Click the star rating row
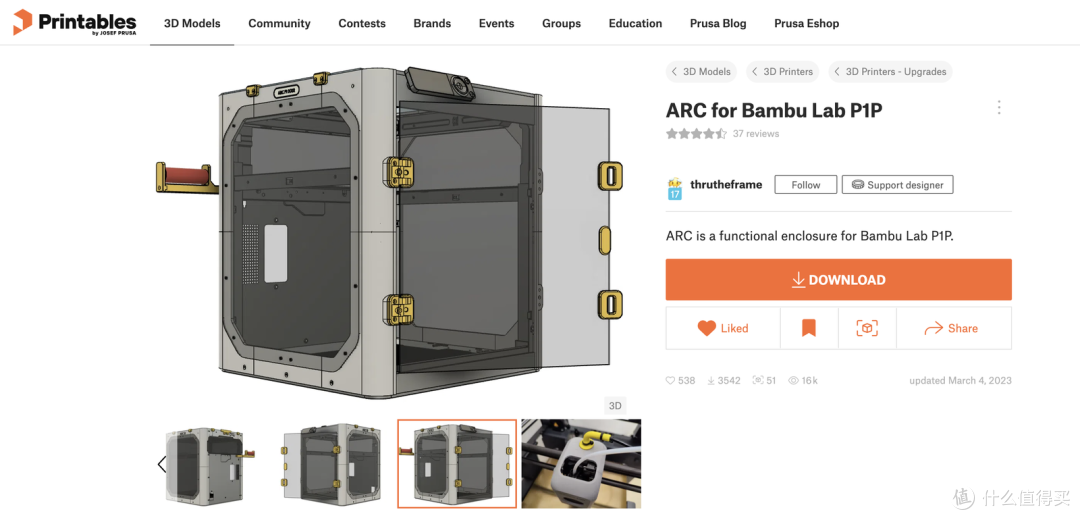Screen dimensions: 1080x520 (x=696, y=134)
